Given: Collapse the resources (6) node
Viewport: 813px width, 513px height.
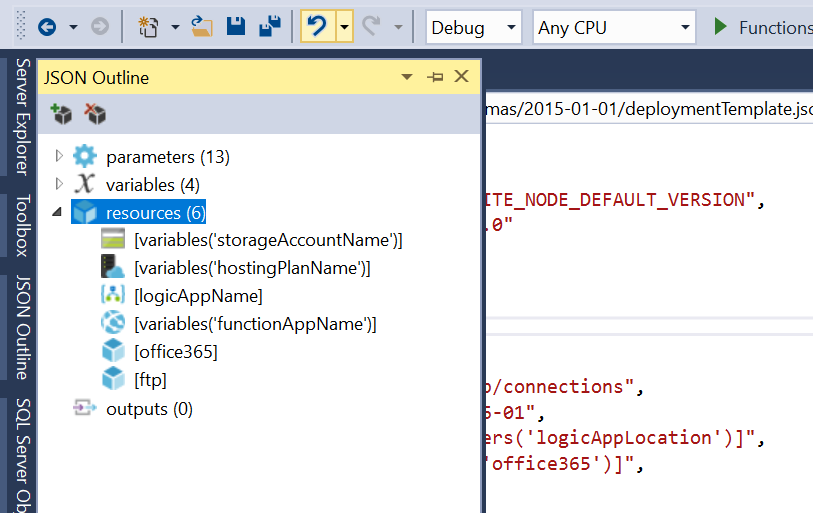Looking at the screenshot, I should [57, 213].
